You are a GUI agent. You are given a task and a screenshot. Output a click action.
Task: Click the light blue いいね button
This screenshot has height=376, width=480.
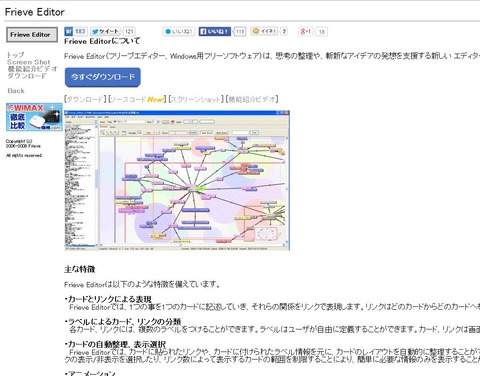coord(179,32)
